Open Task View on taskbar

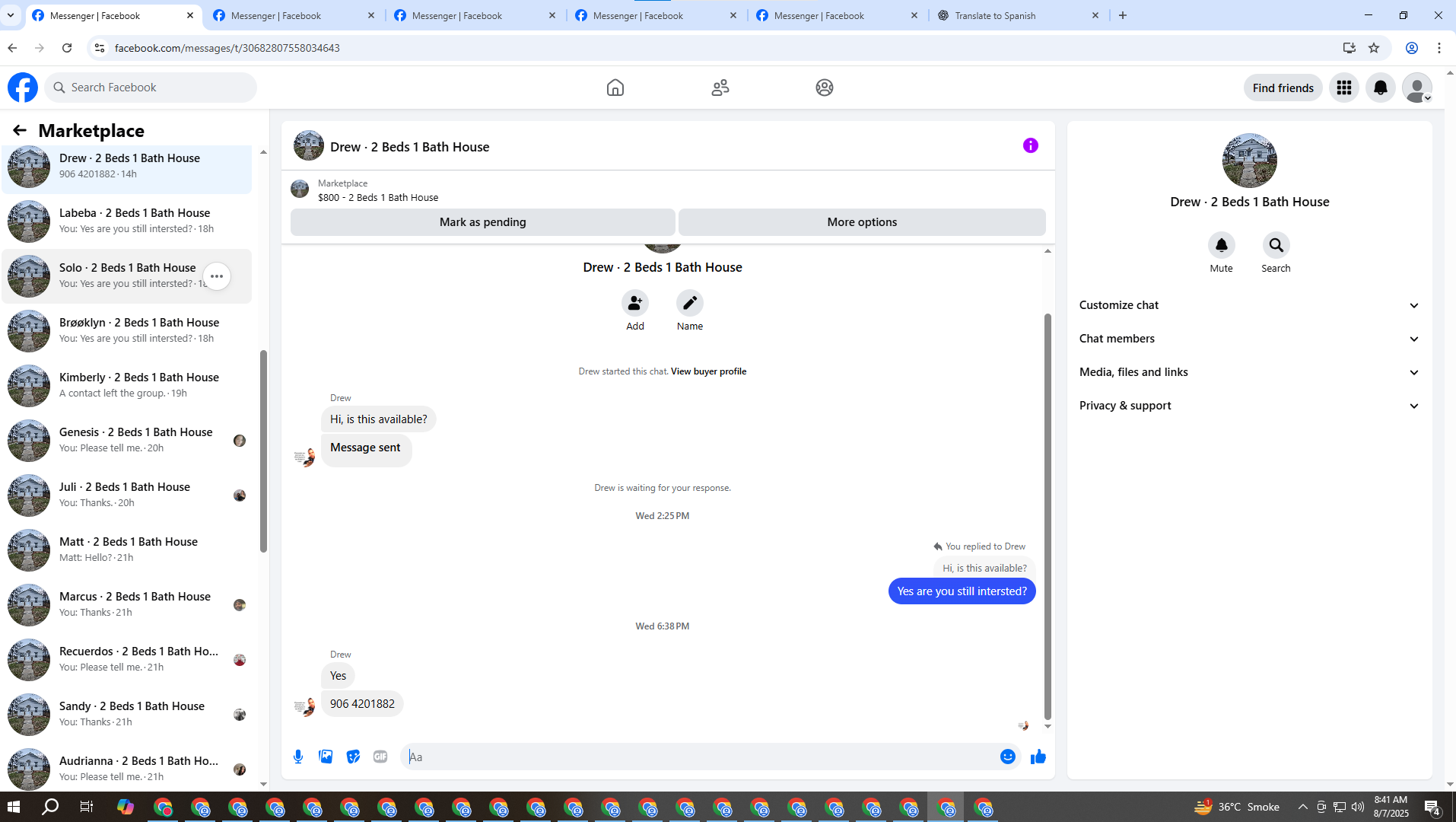87,807
